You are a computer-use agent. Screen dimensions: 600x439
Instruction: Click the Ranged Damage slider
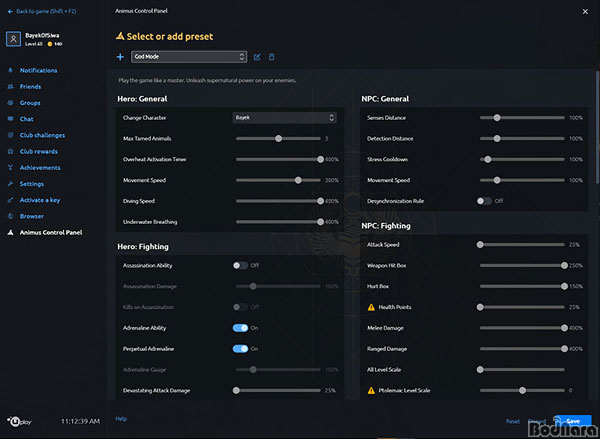point(522,349)
